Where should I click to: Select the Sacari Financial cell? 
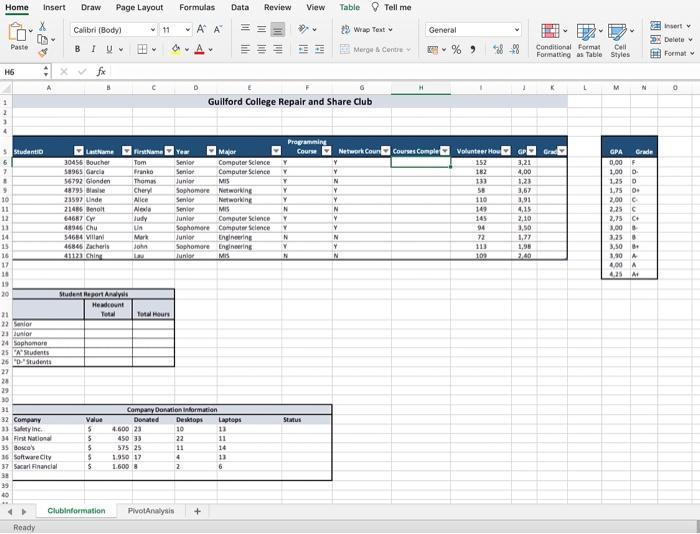pos(48,467)
